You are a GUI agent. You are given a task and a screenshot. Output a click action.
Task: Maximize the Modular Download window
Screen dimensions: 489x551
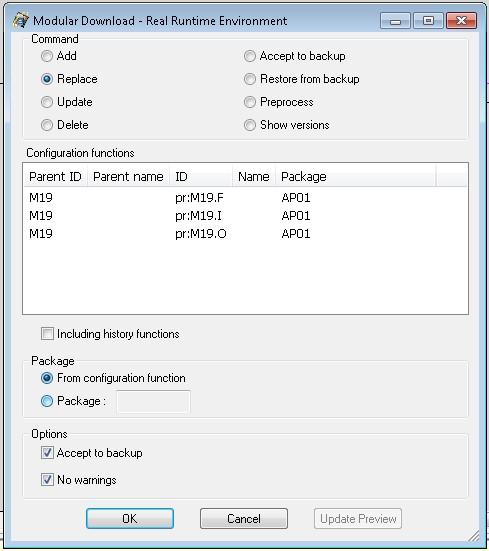(x=428, y=21)
